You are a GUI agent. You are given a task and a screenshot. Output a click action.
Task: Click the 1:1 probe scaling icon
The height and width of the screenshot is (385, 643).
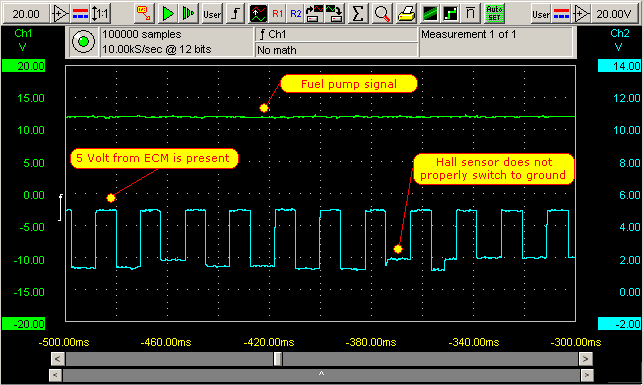click(100, 14)
